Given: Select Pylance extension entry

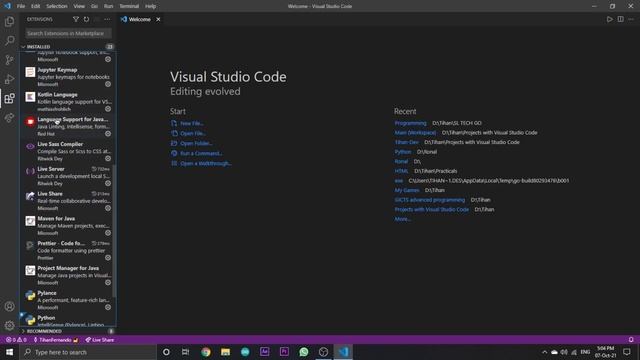Looking at the screenshot, I should [68, 300].
